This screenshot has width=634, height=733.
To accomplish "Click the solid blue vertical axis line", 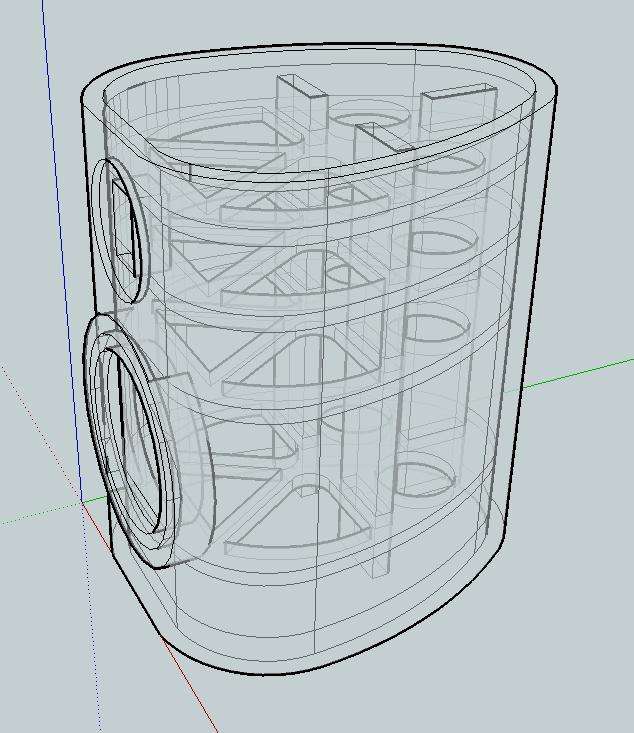I will click(x=61, y=250).
